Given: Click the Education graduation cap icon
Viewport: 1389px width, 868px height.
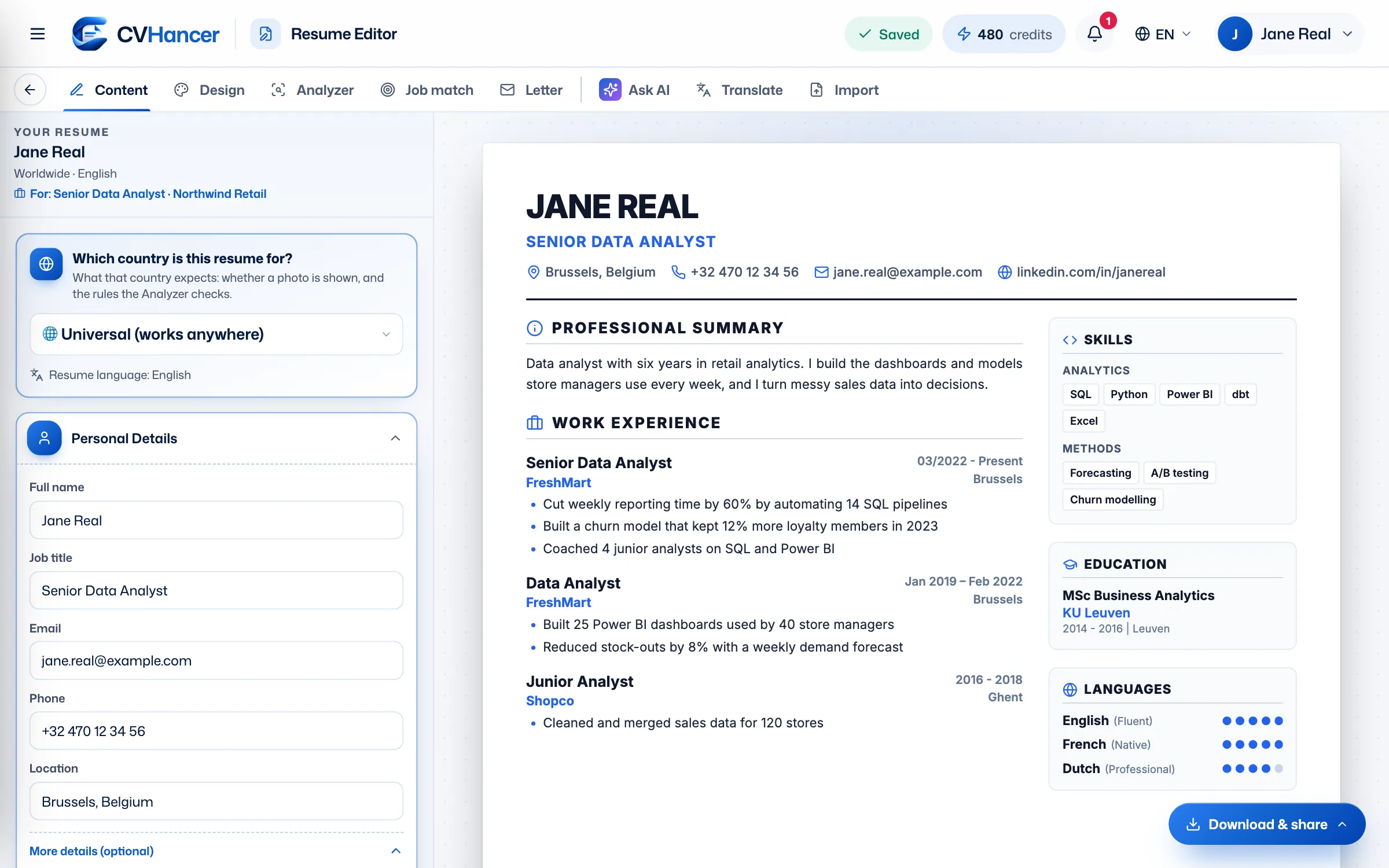Looking at the screenshot, I should (x=1070, y=564).
